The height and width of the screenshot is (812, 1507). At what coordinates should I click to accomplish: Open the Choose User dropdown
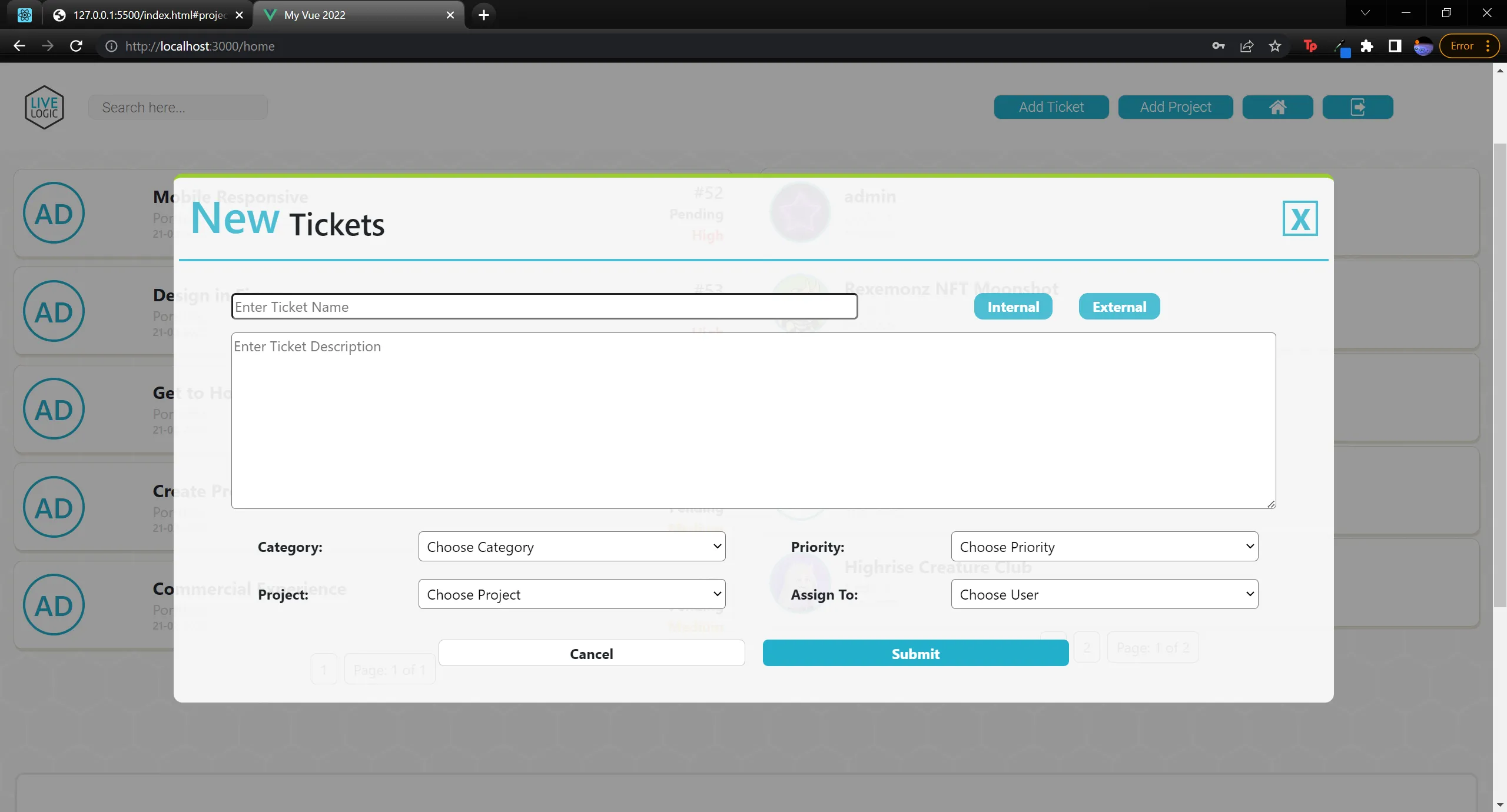1104,594
